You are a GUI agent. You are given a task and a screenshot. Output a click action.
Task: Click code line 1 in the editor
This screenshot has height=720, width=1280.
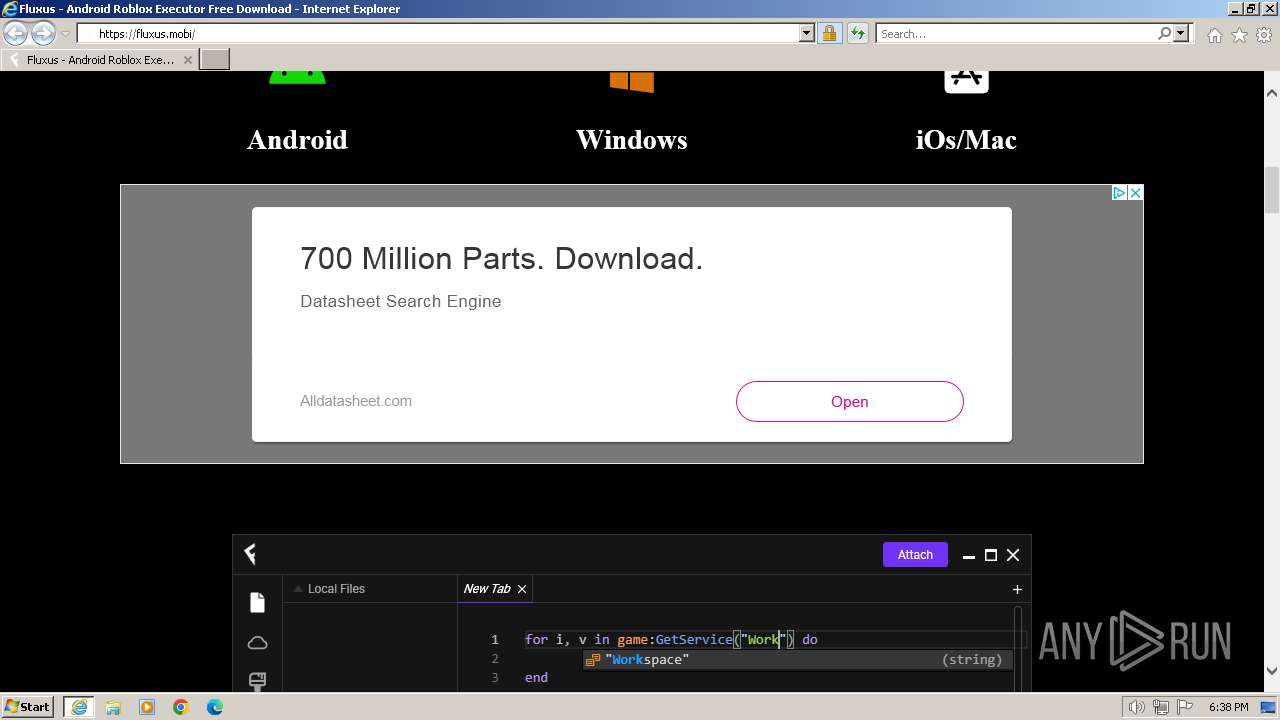tap(671, 639)
